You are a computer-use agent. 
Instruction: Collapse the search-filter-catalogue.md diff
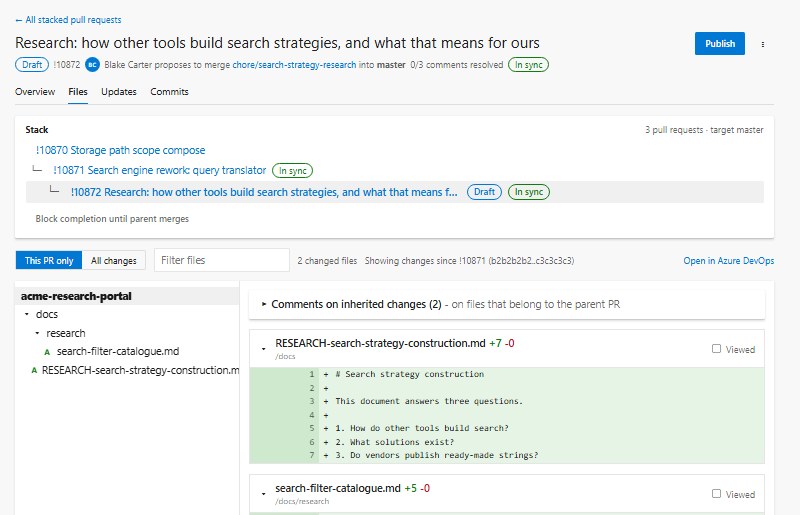pos(264,494)
